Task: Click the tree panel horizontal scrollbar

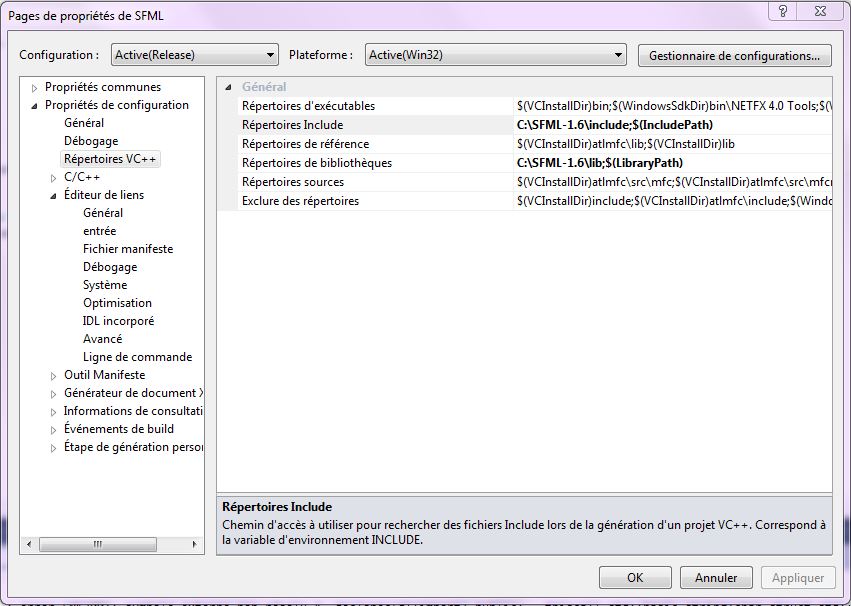Action: pos(98,545)
